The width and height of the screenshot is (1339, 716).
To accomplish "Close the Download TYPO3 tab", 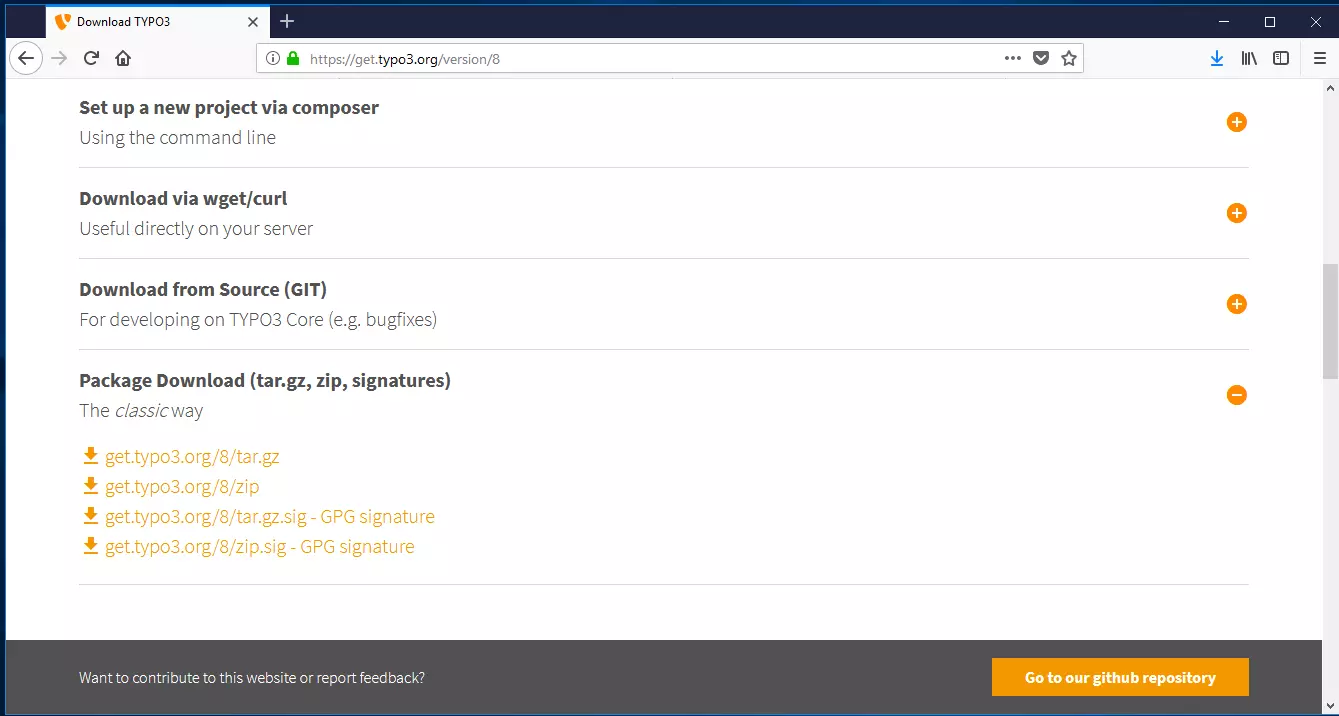I will tap(253, 21).
